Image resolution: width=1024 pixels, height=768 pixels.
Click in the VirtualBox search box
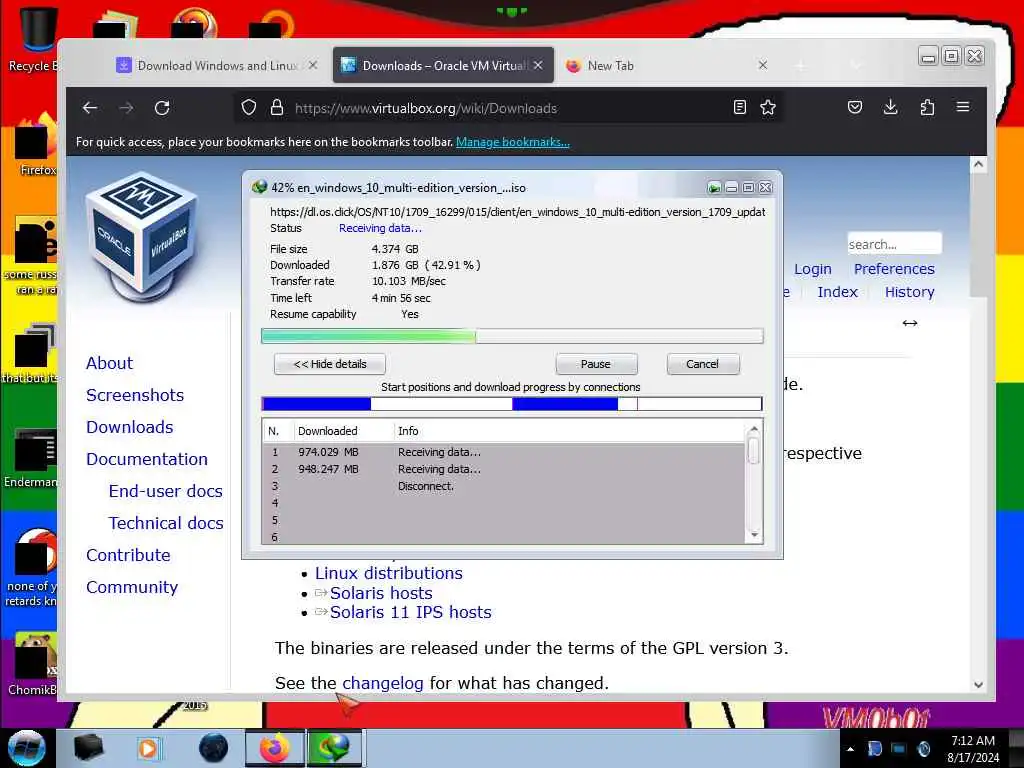894,244
